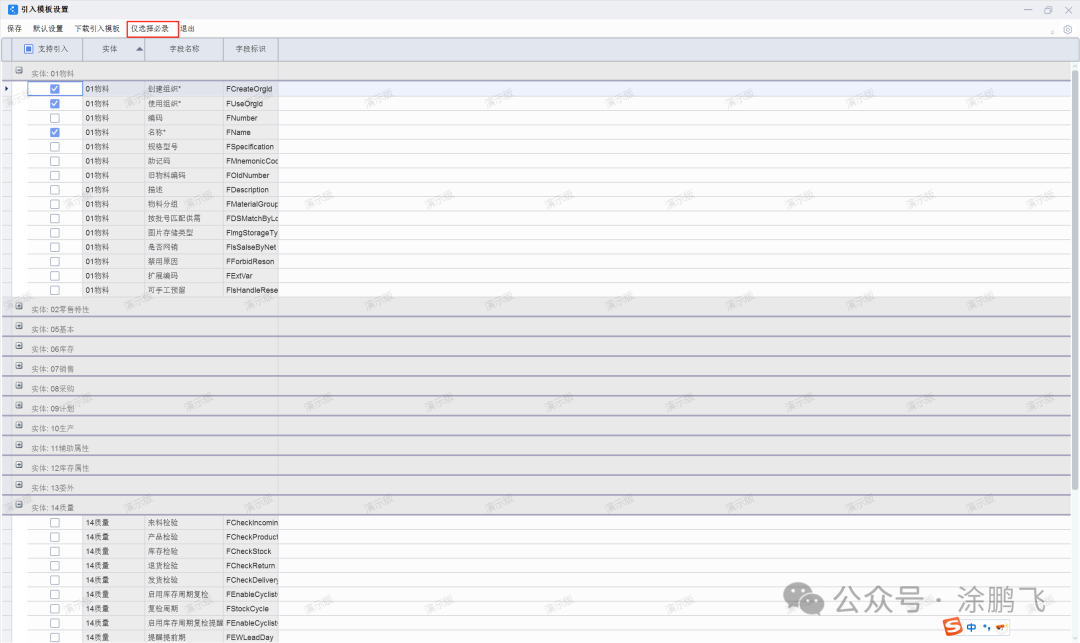Switch the IME Chinese mode indicator
Image resolution: width=1080 pixels, height=643 pixels.
971,627
